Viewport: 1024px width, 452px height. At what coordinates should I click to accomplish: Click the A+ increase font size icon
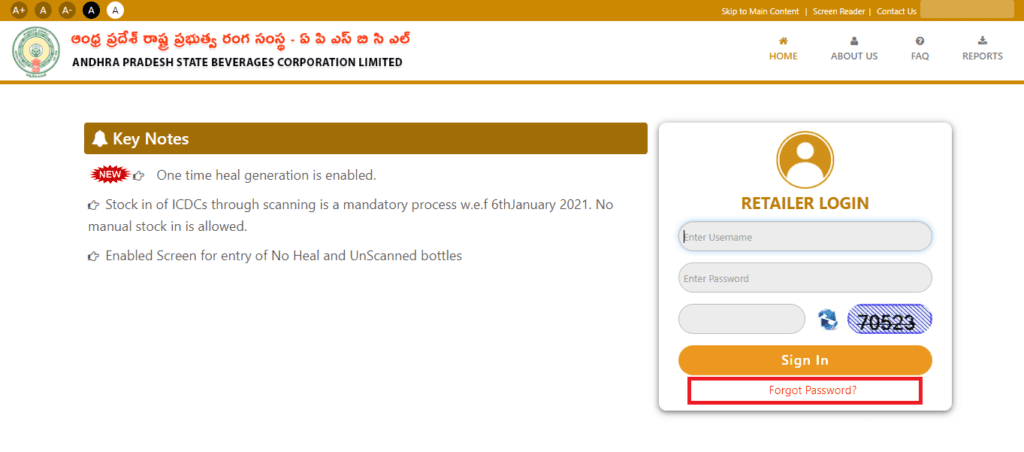pyautogui.click(x=19, y=10)
